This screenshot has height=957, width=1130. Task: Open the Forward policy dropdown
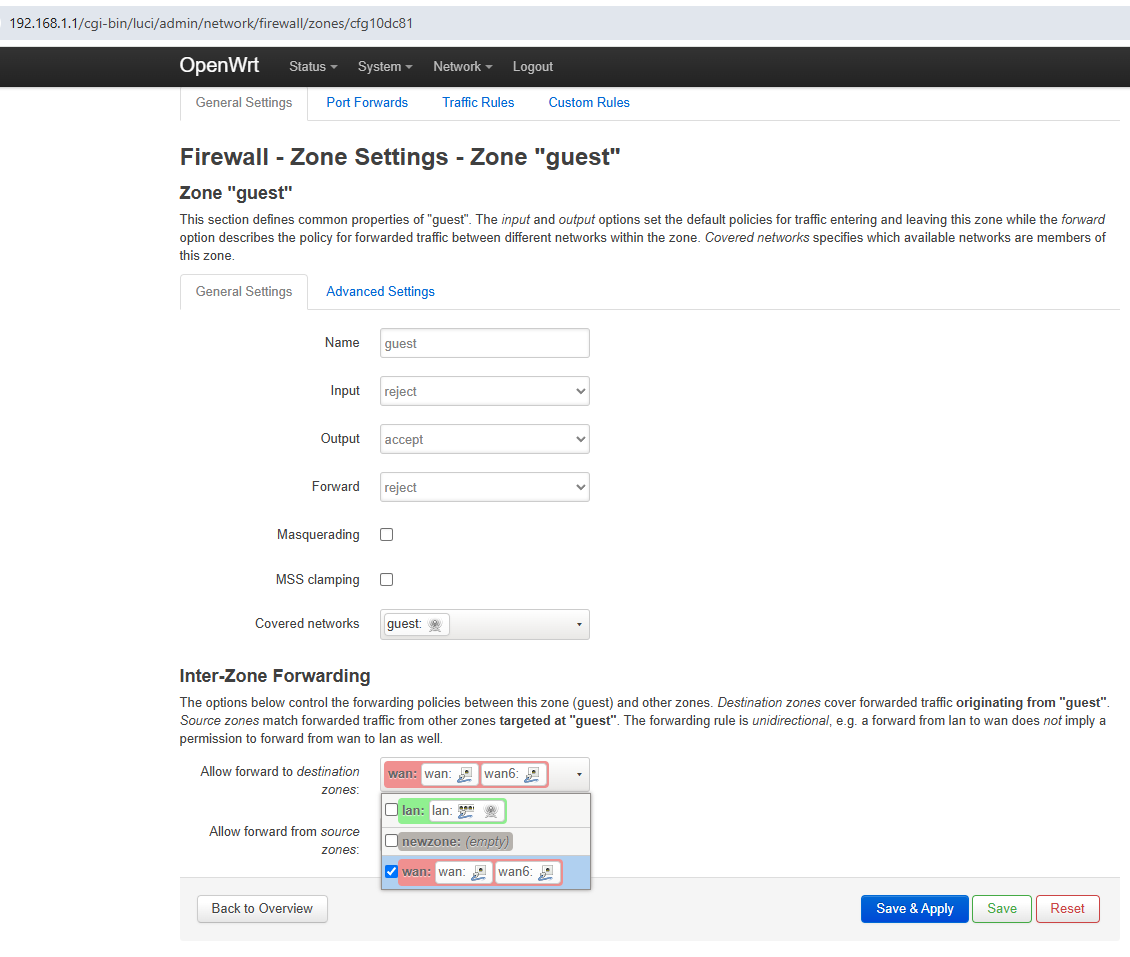point(484,487)
